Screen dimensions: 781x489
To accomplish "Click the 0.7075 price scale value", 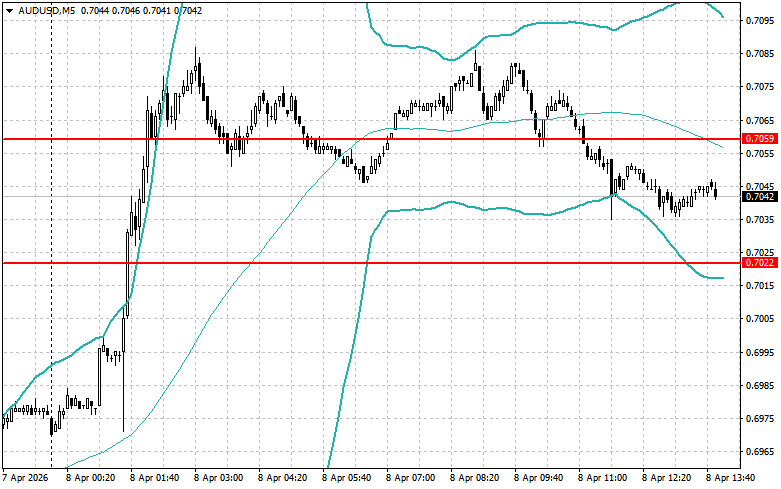I will 760,87.
